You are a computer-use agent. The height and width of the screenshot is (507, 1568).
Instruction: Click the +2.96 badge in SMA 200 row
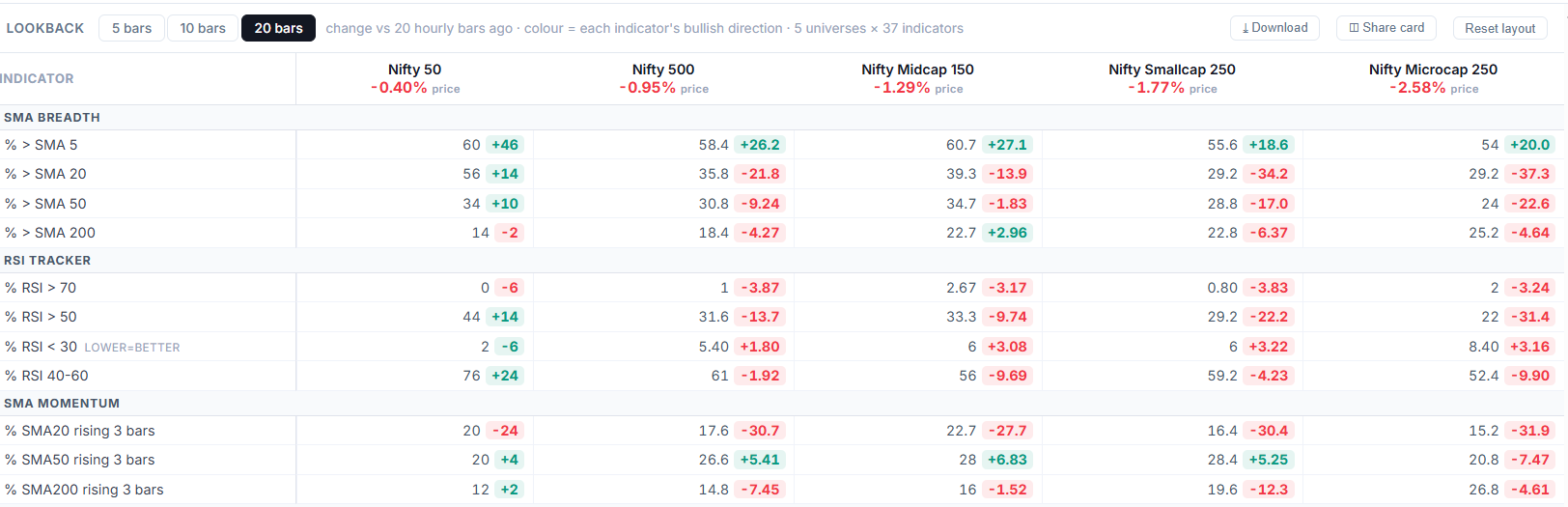point(1008,233)
